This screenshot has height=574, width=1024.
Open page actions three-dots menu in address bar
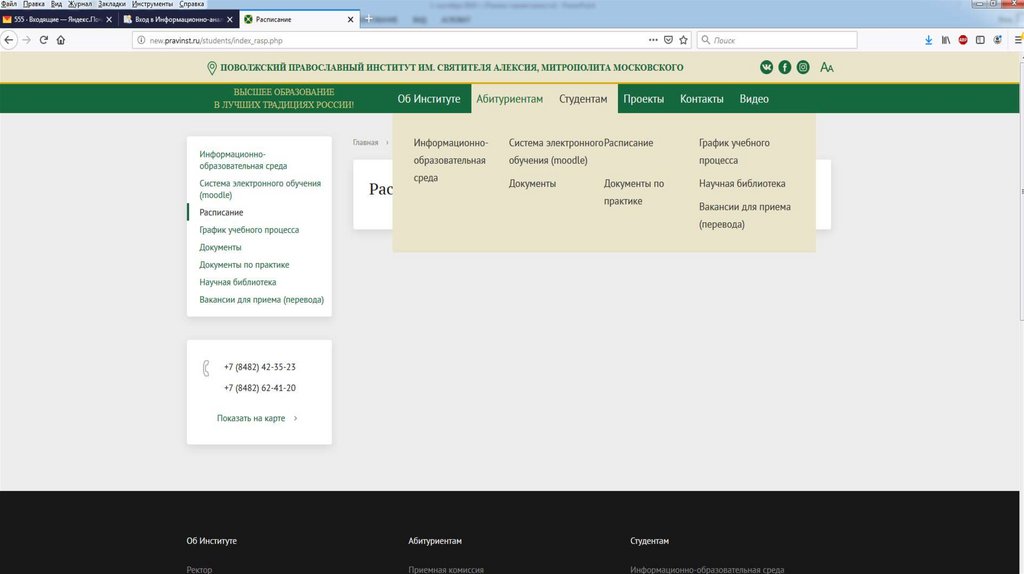tap(652, 40)
